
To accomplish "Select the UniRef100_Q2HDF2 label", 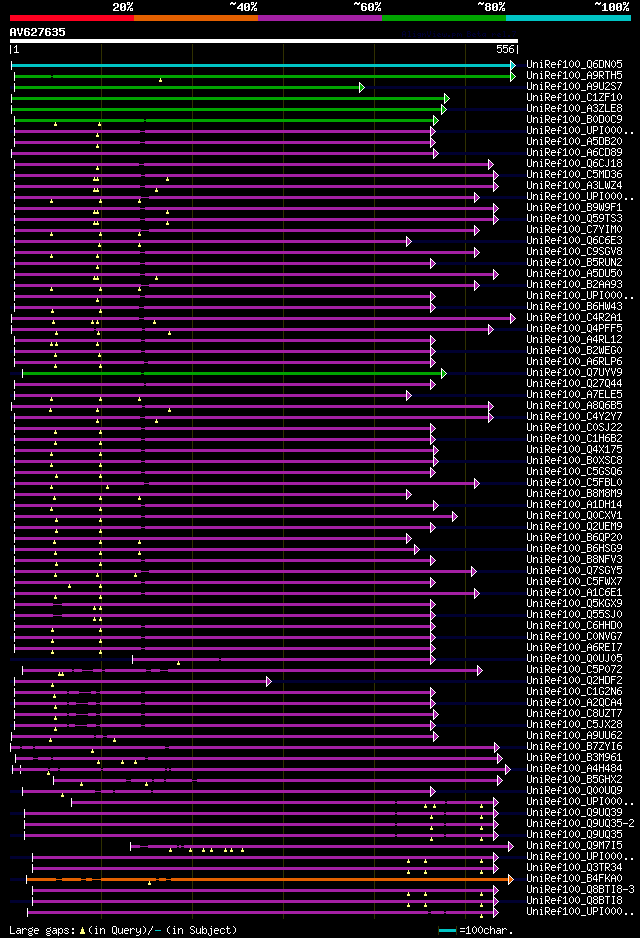I will (x=574, y=681).
